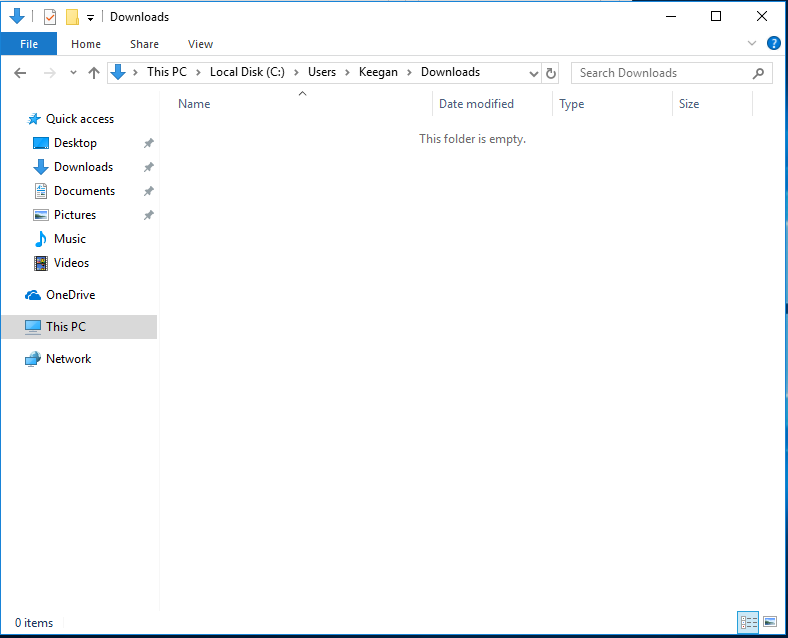Screen dimensions: 788x638
Task: Select OneDrive in navigation pane
Action: tap(70, 295)
